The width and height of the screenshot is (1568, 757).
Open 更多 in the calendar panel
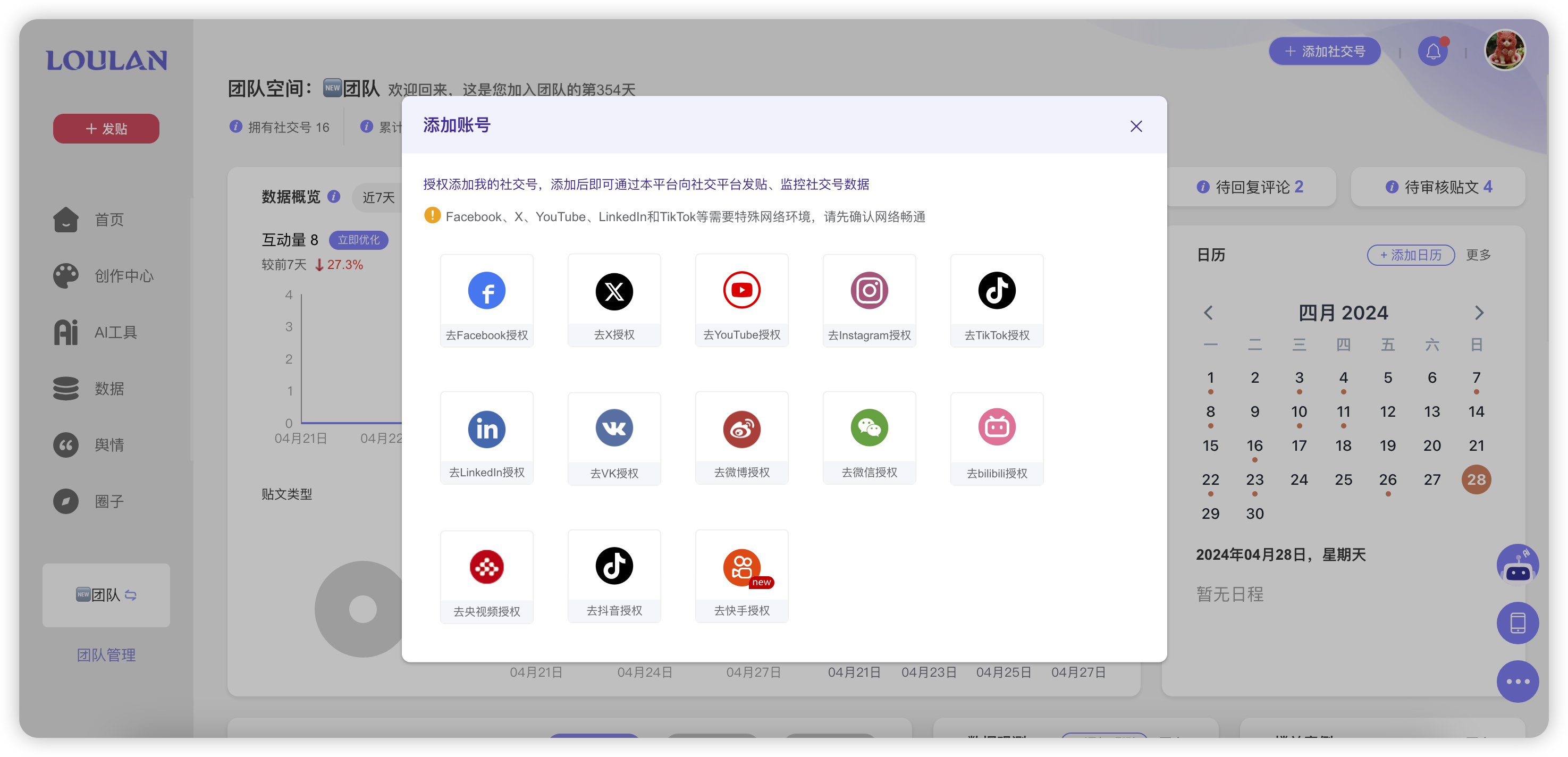point(1478,255)
